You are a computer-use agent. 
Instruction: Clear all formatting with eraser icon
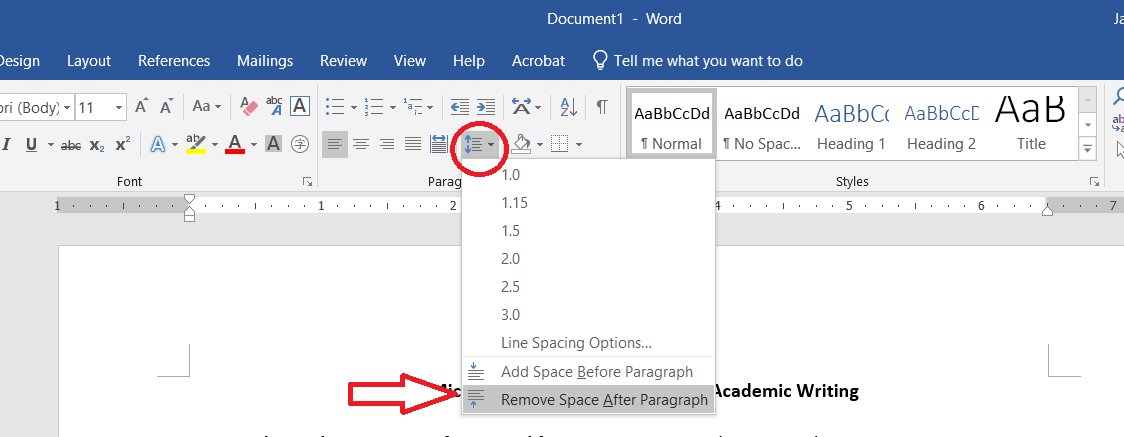click(x=249, y=107)
